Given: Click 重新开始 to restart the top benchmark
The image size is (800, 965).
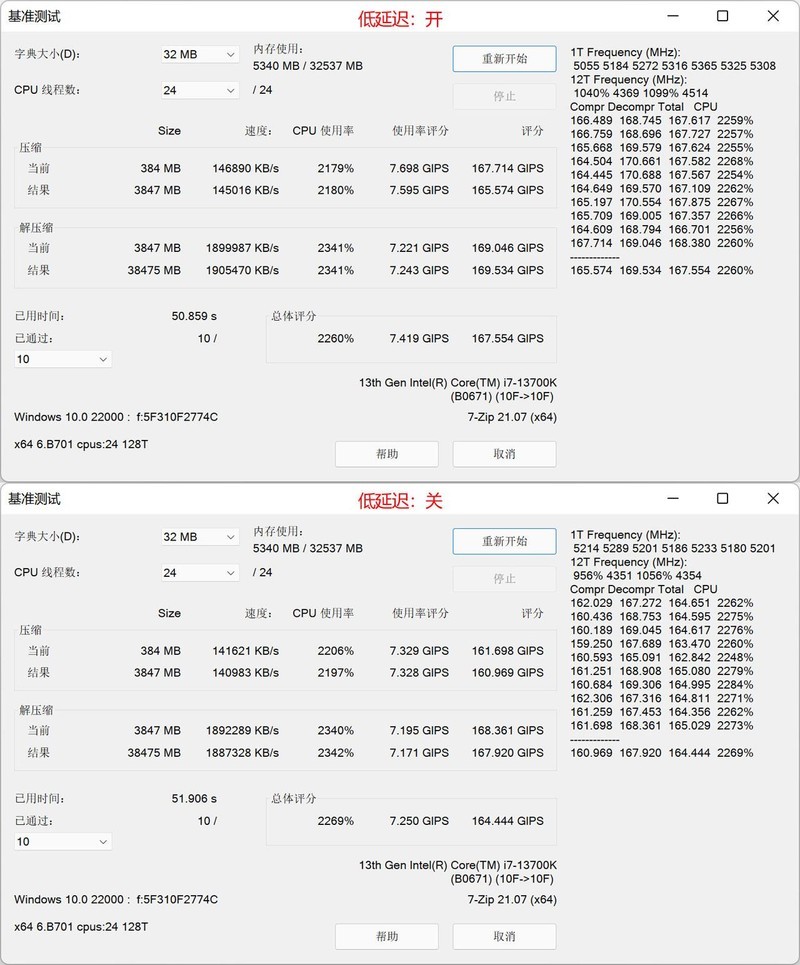Looking at the screenshot, I should point(504,59).
